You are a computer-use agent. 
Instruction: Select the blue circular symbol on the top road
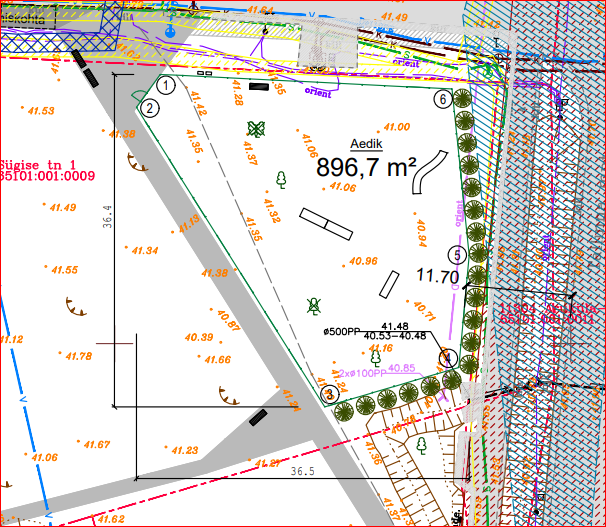170,32
